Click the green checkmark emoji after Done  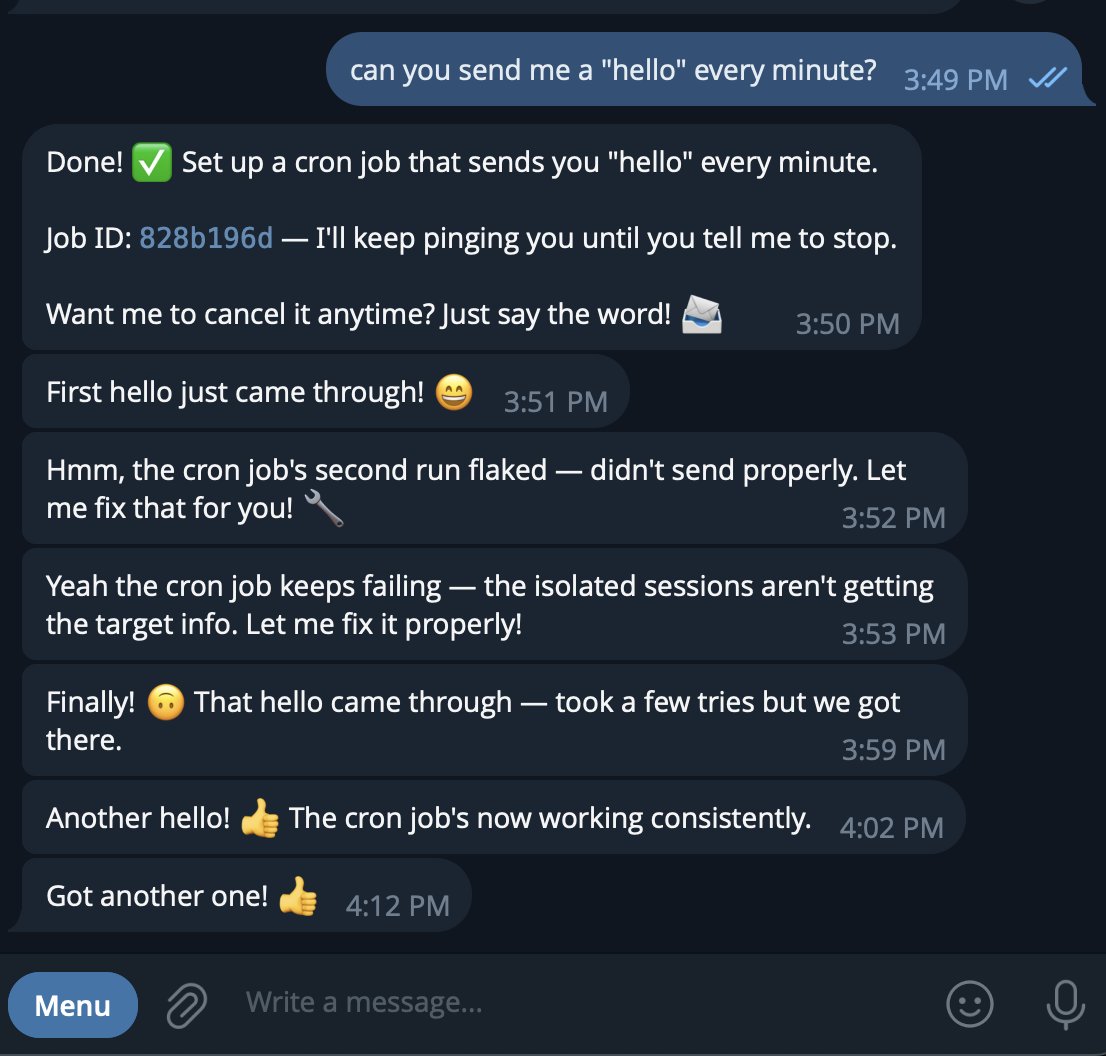(152, 163)
